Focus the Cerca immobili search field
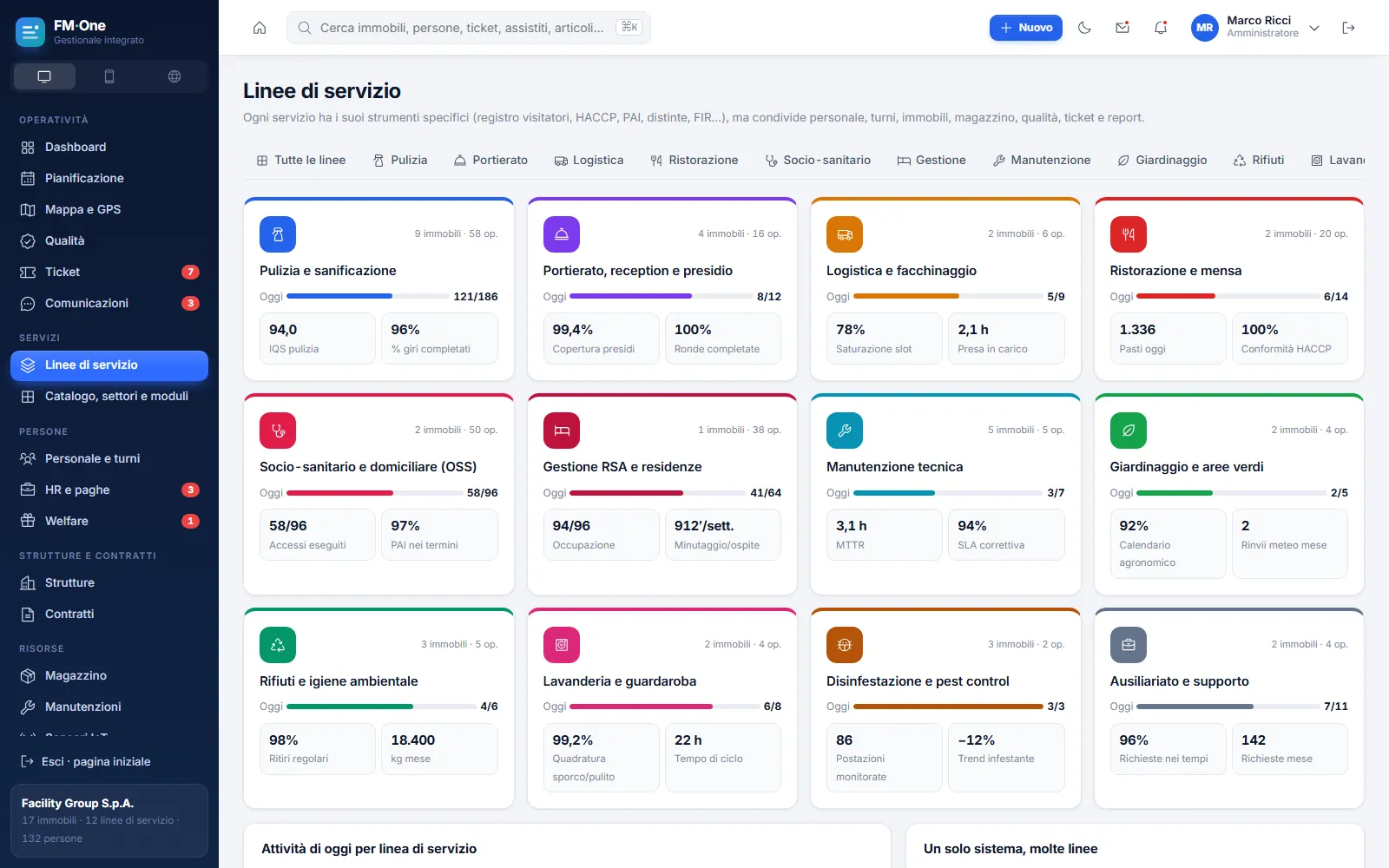 click(469, 28)
